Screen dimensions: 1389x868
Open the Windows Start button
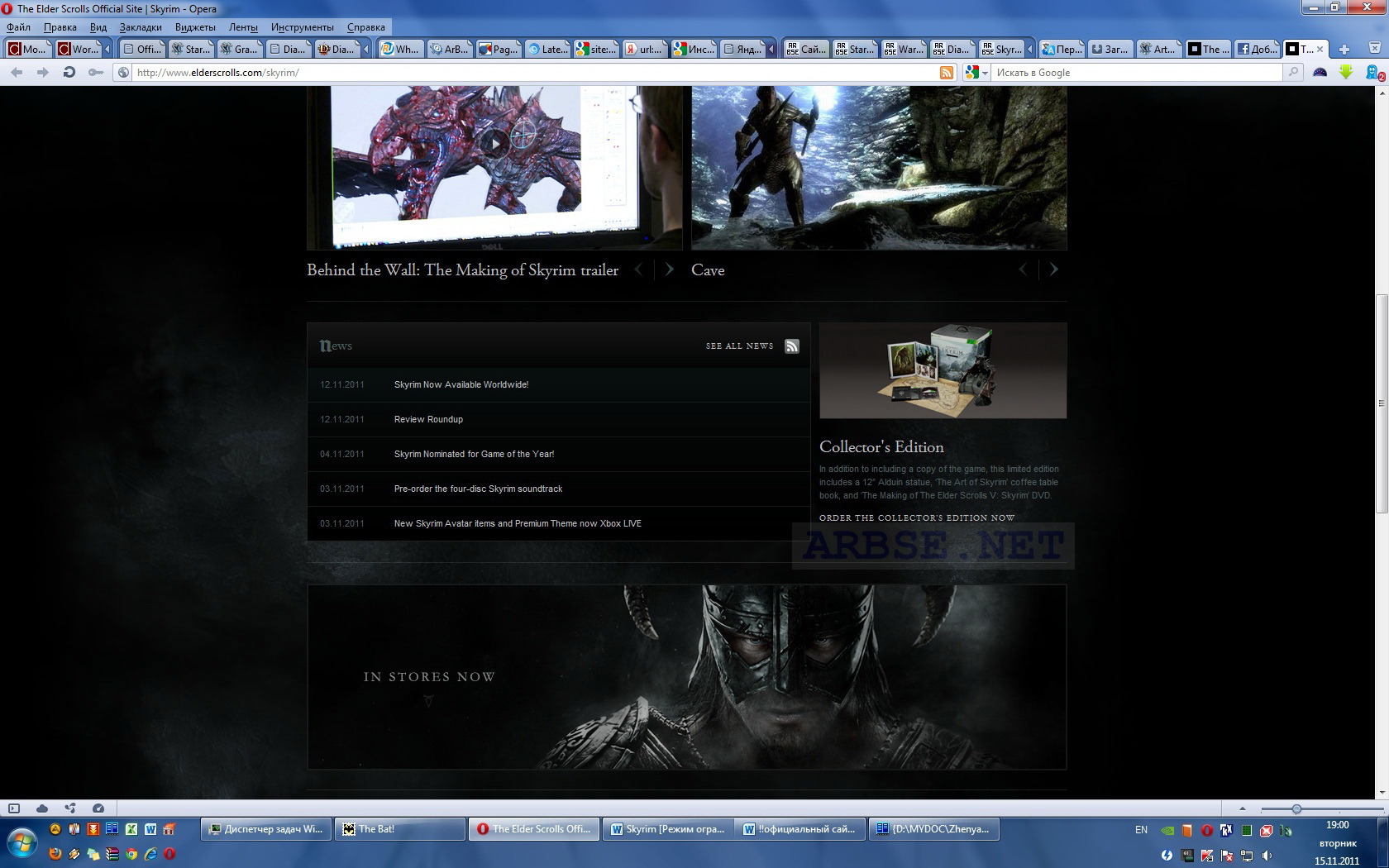[21, 844]
